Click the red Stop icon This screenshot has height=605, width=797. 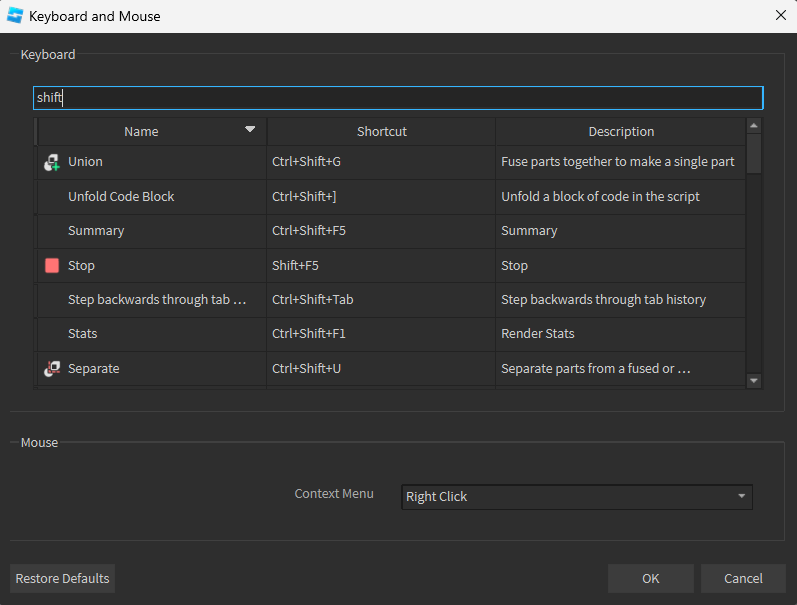click(x=52, y=265)
